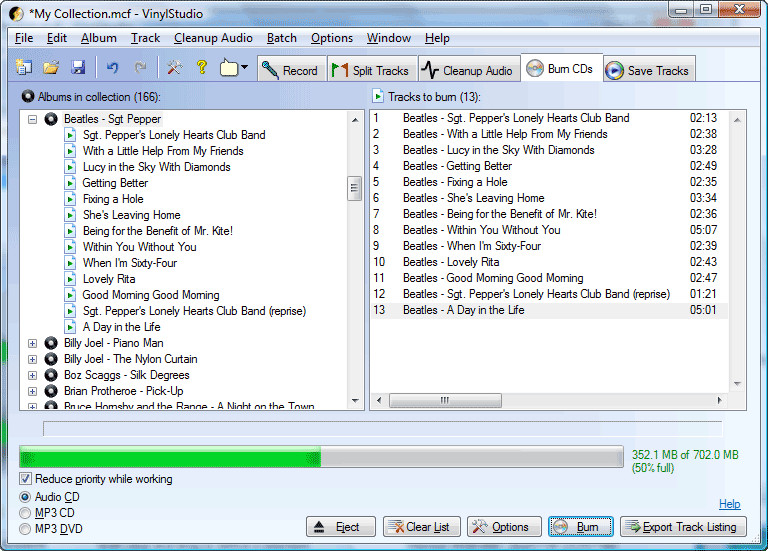Open the Cleanup Audio menu

[213, 38]
